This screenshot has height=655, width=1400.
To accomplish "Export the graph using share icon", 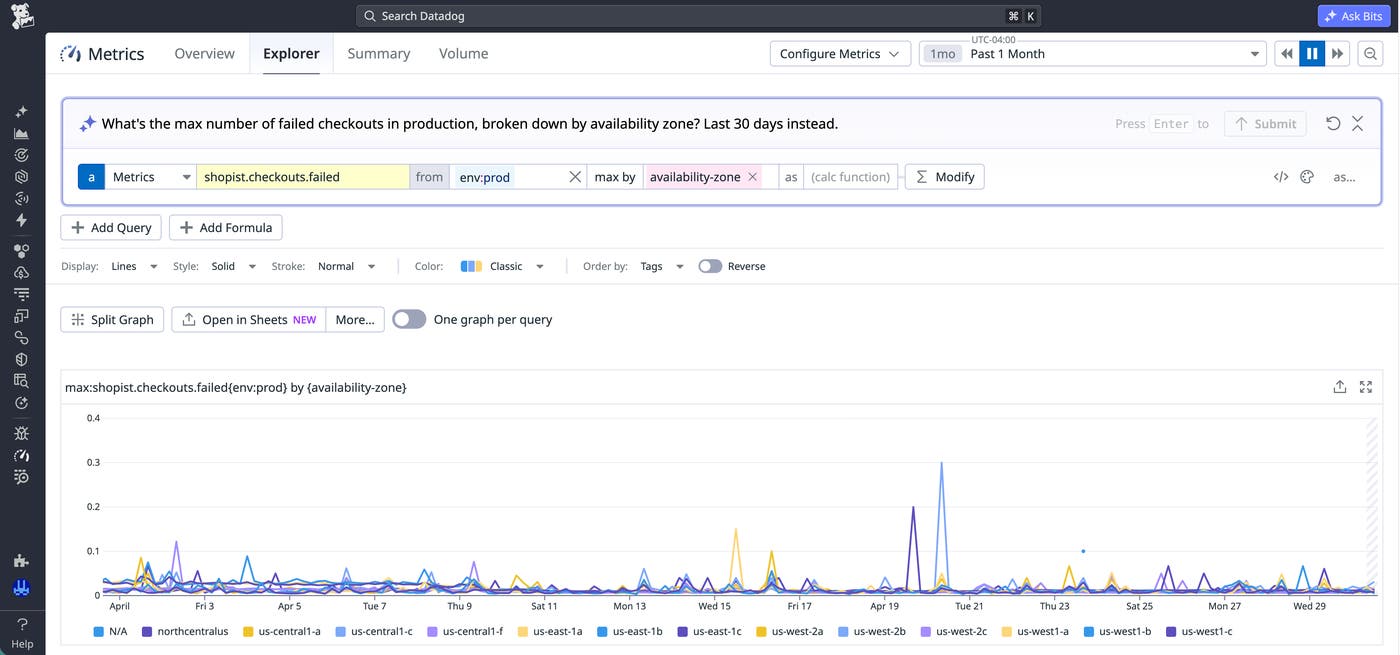I will coord(1340,387).
